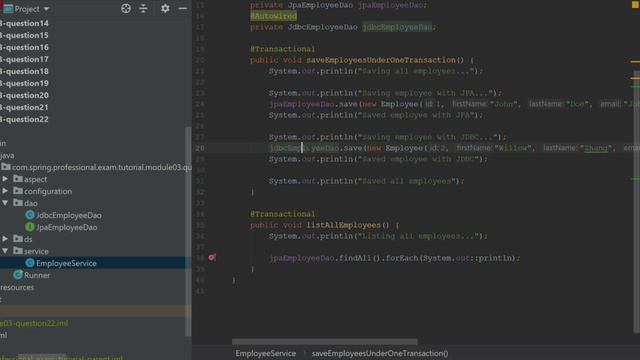Image resolution: width=640 pixels, height=360 pixels.
Task: Click the first @Transactional annotation
Action: click(282, 49)
